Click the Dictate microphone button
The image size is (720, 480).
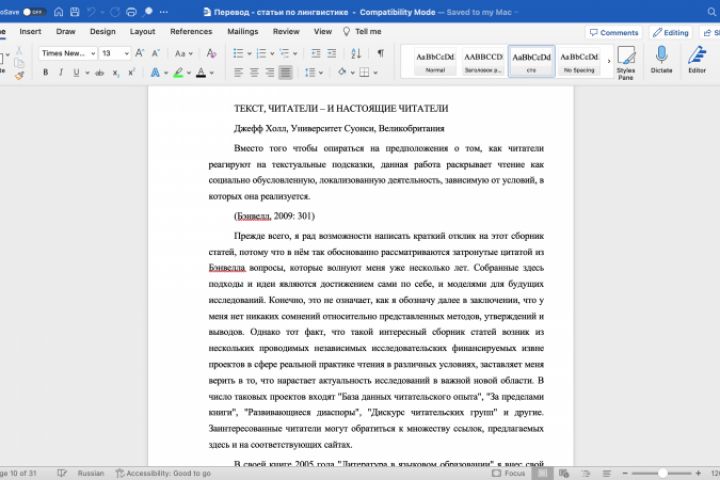coord(661,60)
